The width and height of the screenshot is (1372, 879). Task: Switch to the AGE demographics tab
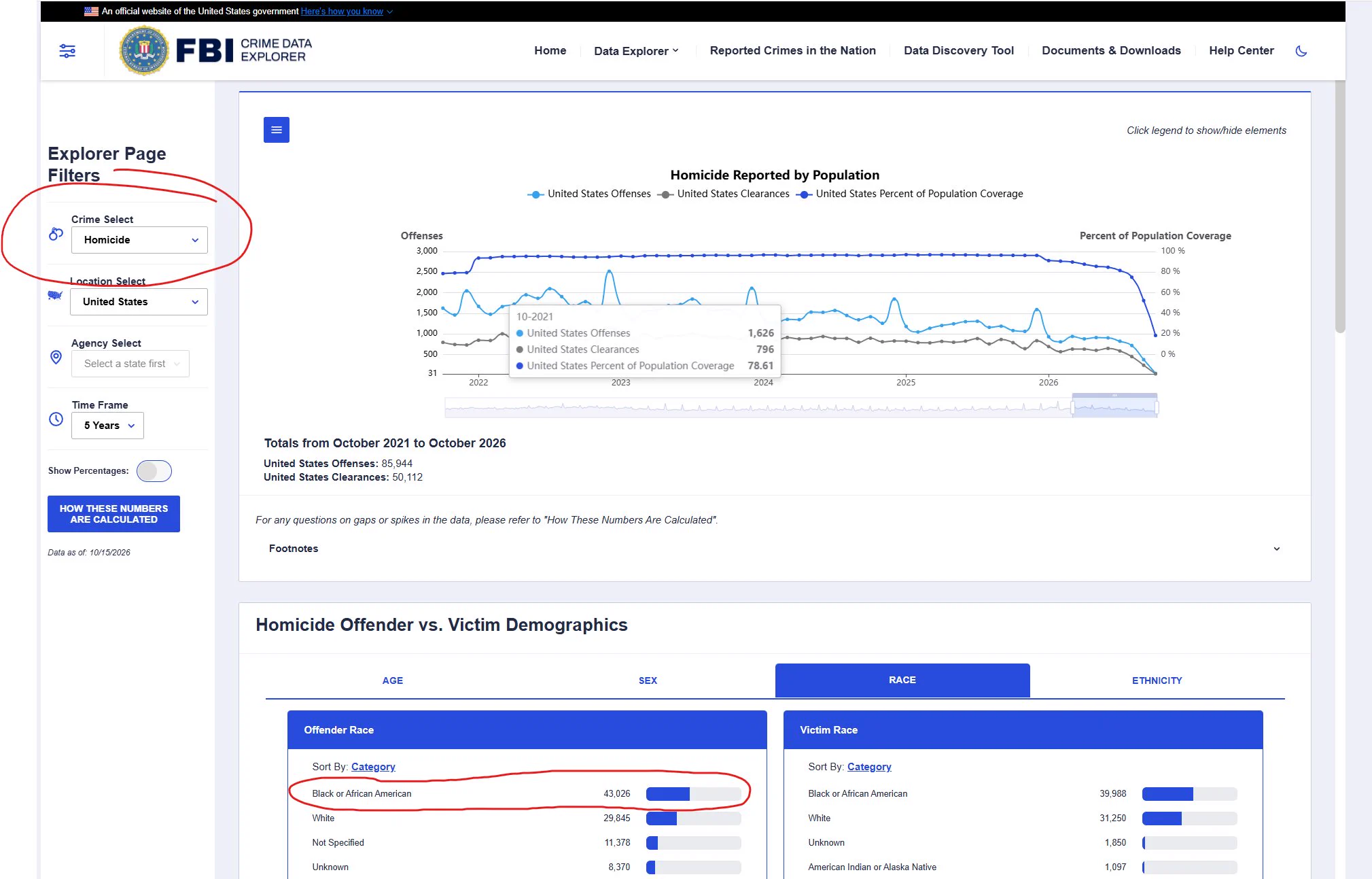tap(393, 680)
